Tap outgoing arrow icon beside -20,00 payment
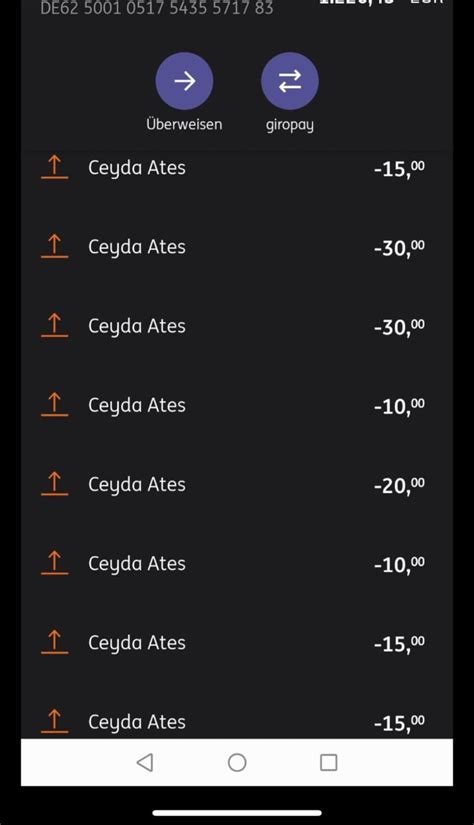The height and width of the screenshot is (825, 474). click(x=55, y=484)
